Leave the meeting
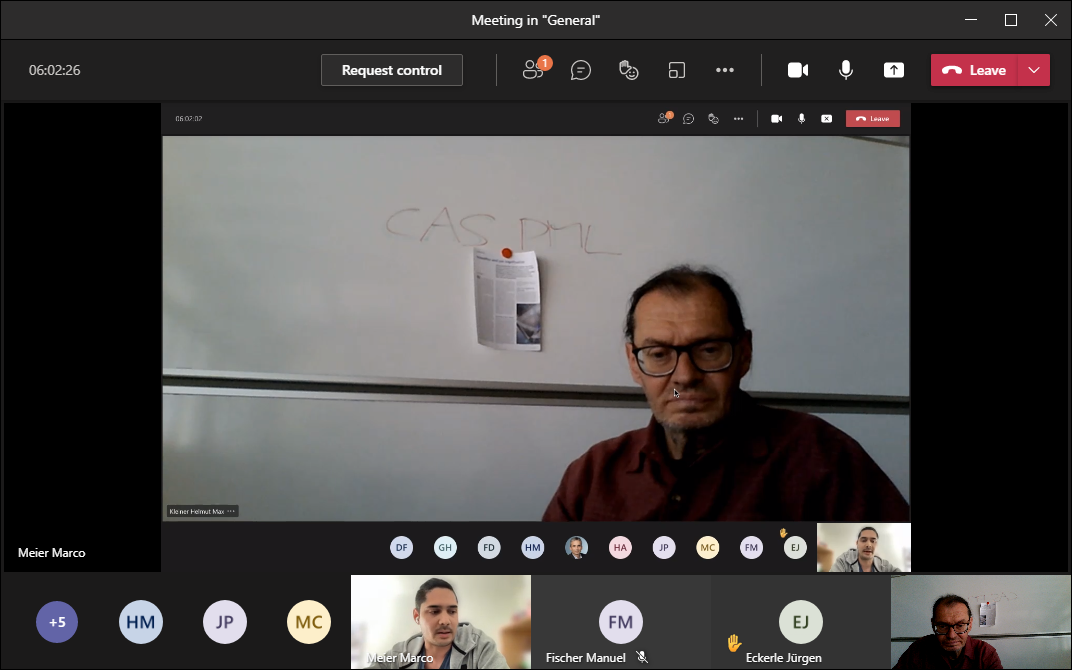Image resolution: width=1072 pixels, height=670 pixels. [974, 70]
